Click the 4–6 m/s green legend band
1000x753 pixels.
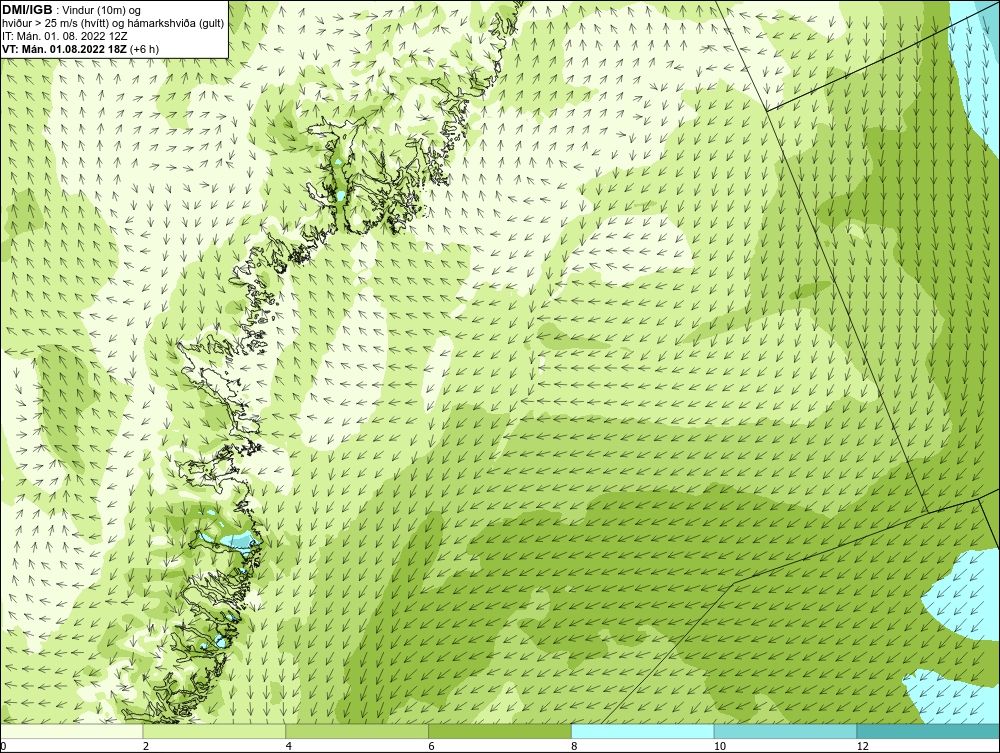pyautogui.click(x=357, y=731)
